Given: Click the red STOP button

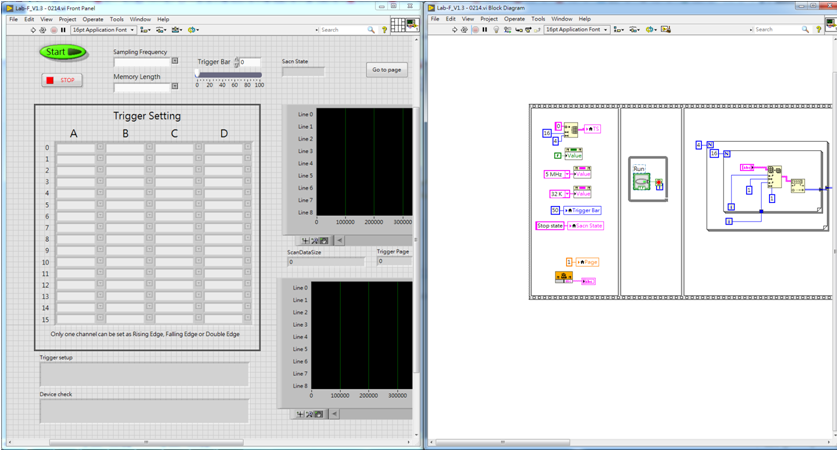Looking at the screenshot, I should 62,80.
